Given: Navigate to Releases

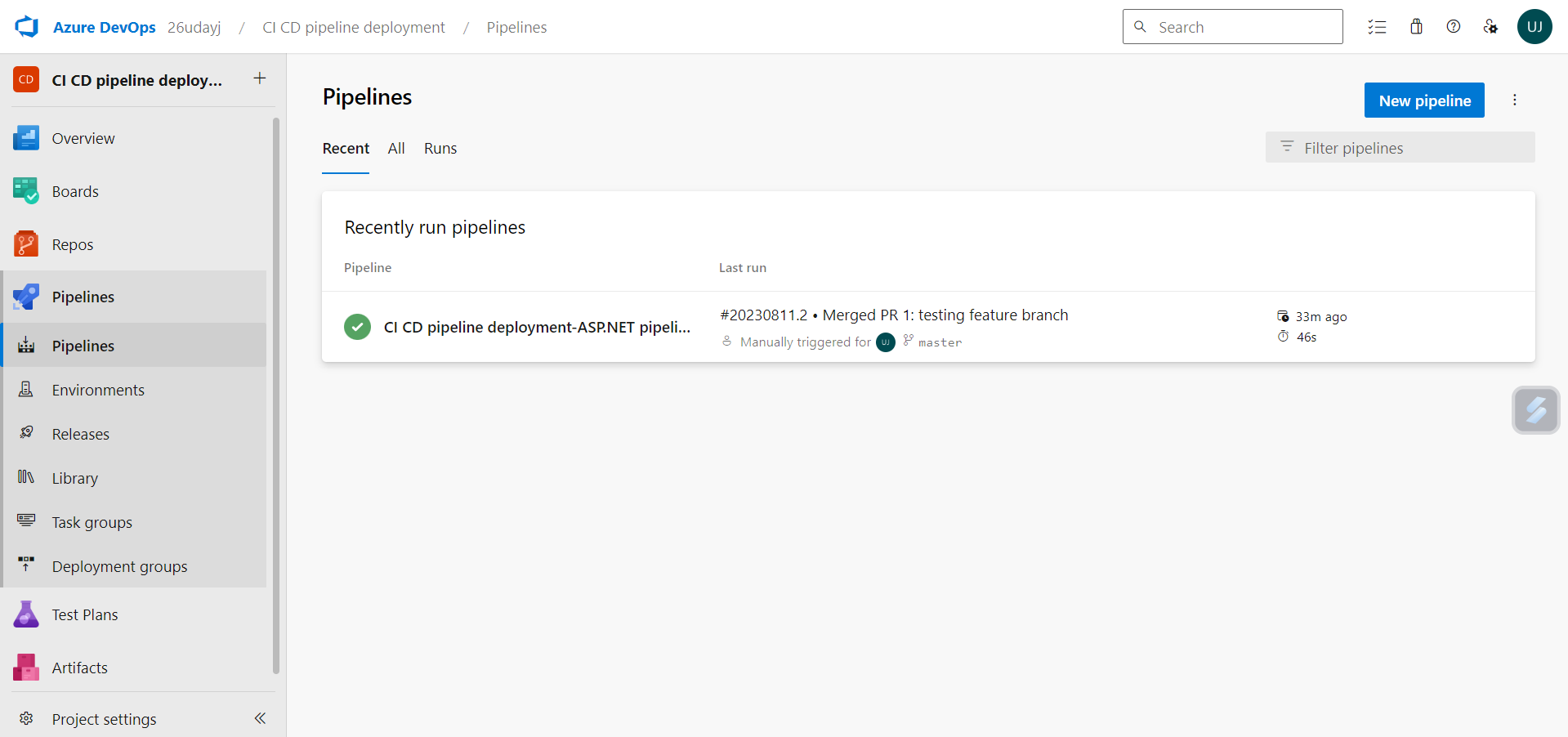Looking at the screenshot, I should pyautogui.click(x=79, y=434).
